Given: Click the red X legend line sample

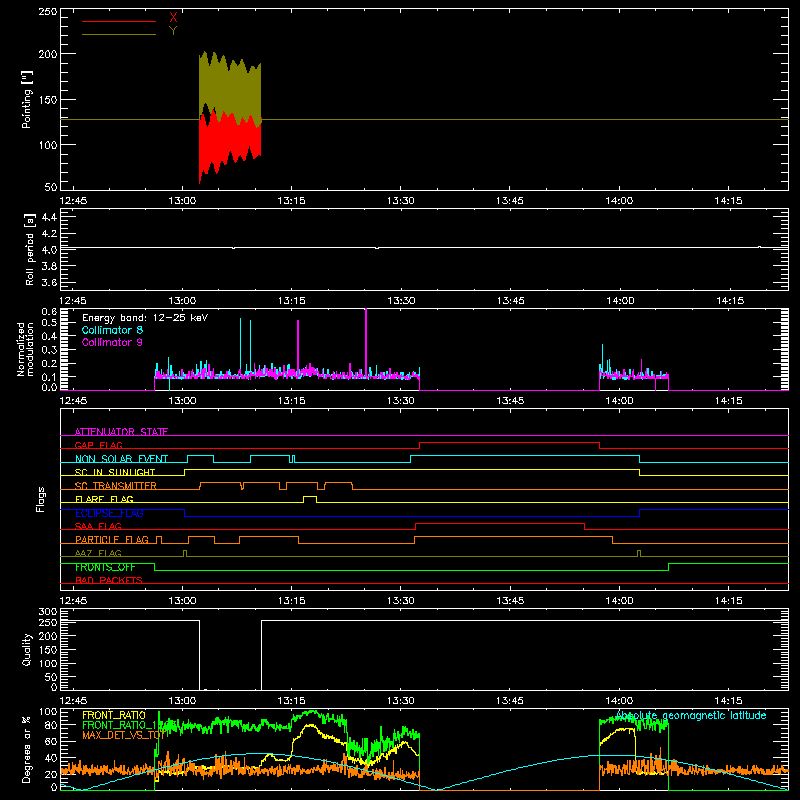Looking at the screenshot, I should [x=119, y=21].
